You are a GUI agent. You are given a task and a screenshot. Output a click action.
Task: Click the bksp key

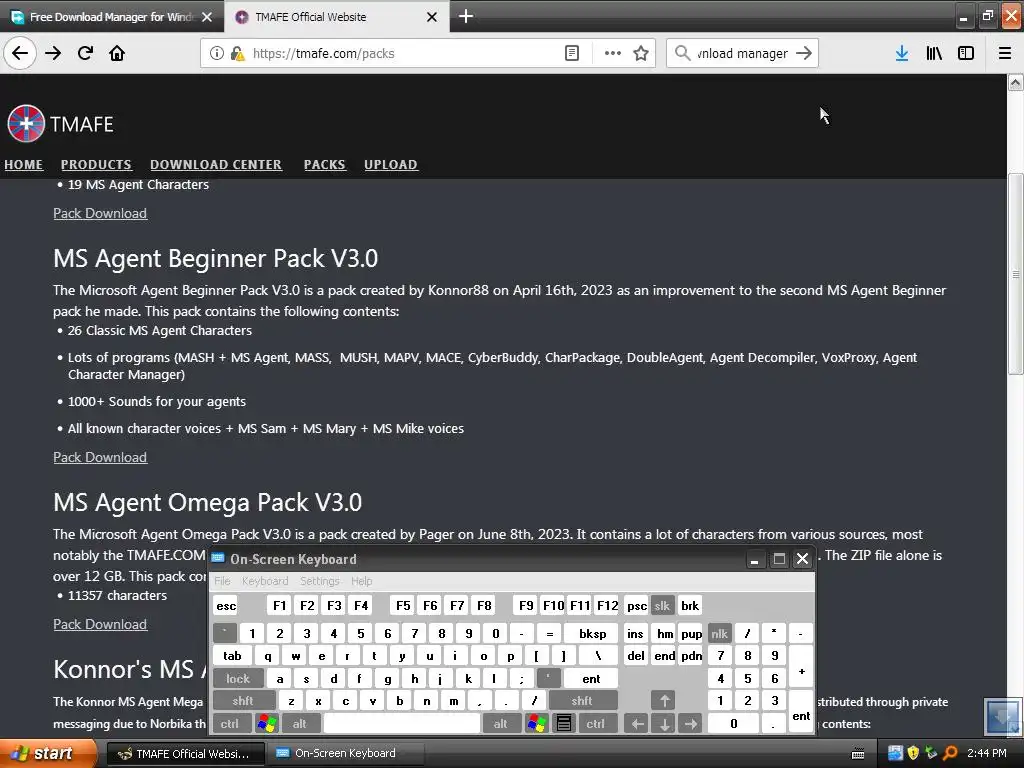[592, 633]
